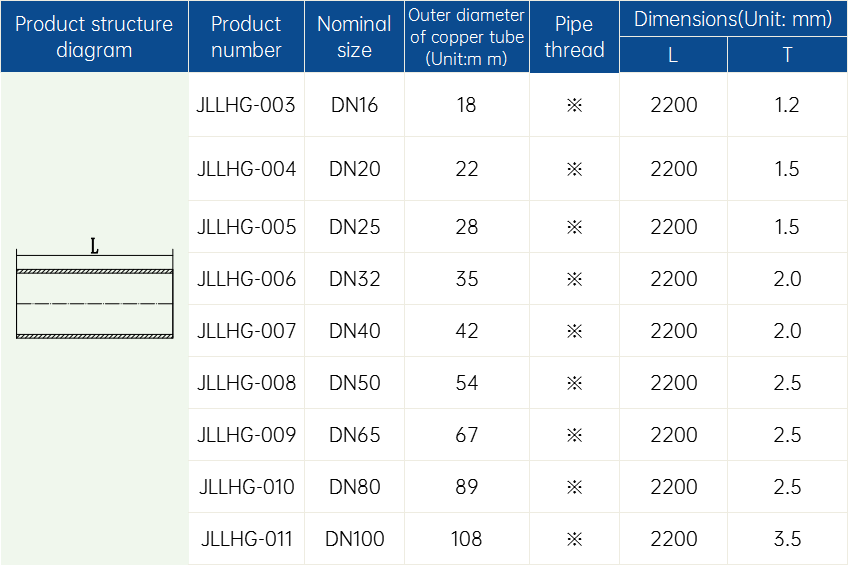848x565 pixels.
Task: Click the ※ symbol in JLLHG-005 row
Action: point(574,227)
